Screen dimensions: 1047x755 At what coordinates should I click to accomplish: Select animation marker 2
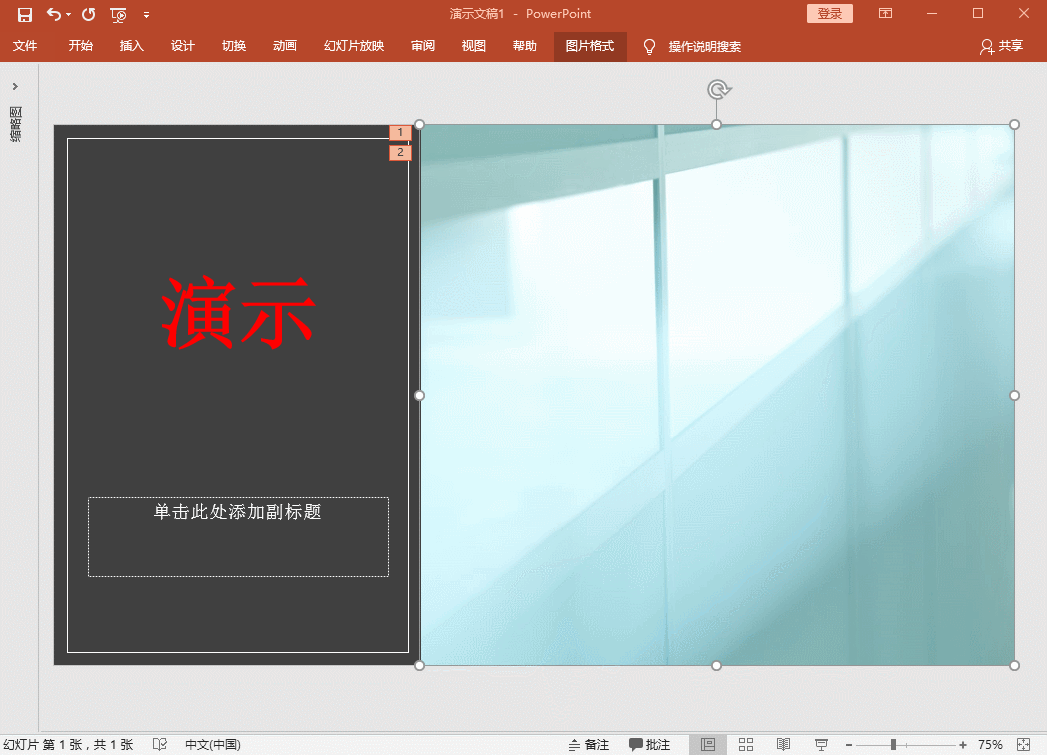click(x=400, y=152)
